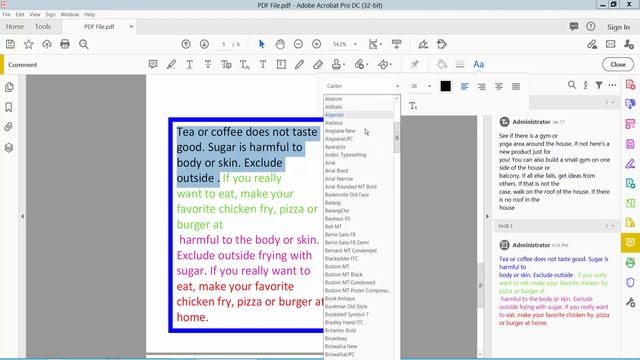
Task: Open text properties Aa icon
Action: [478, 64]
